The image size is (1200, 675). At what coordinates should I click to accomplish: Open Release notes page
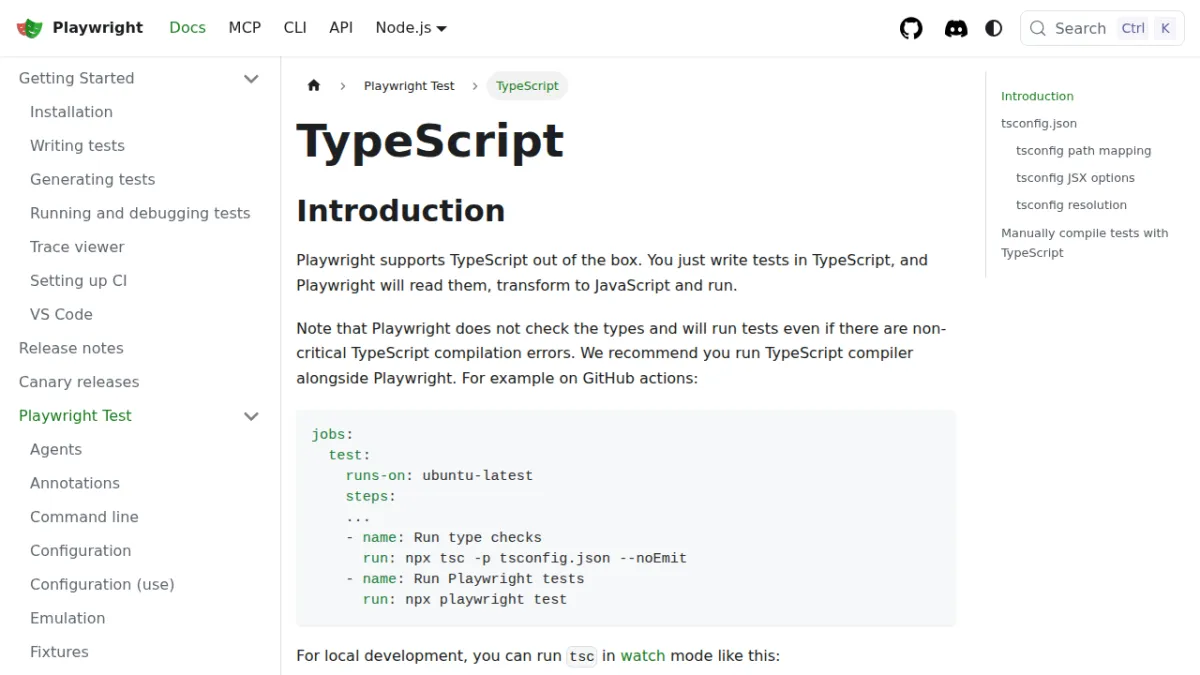pos(71,348)
